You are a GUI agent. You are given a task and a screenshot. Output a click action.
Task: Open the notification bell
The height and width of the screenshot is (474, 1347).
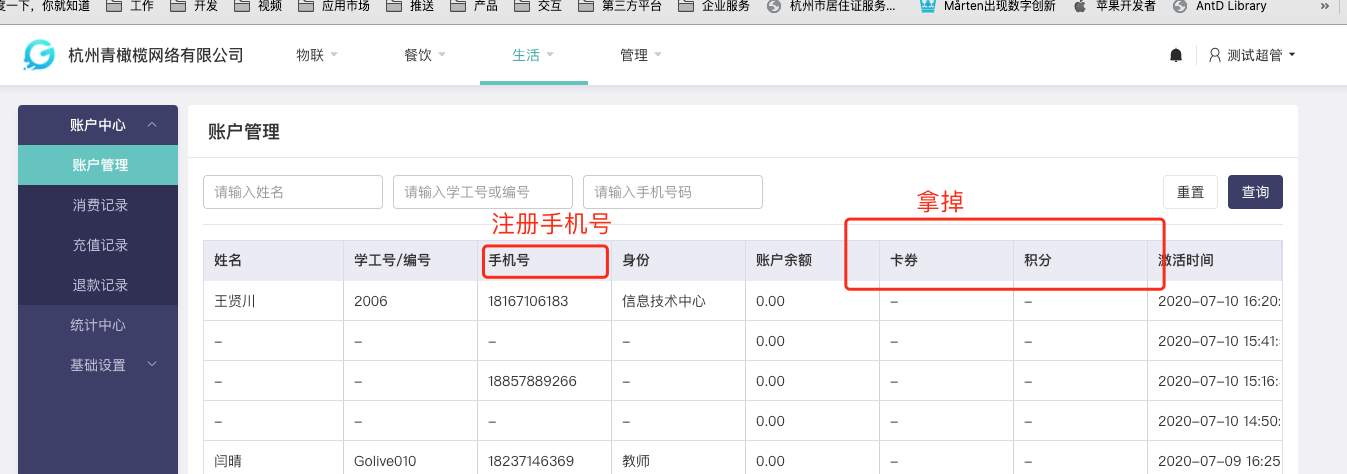[1176, 55]
